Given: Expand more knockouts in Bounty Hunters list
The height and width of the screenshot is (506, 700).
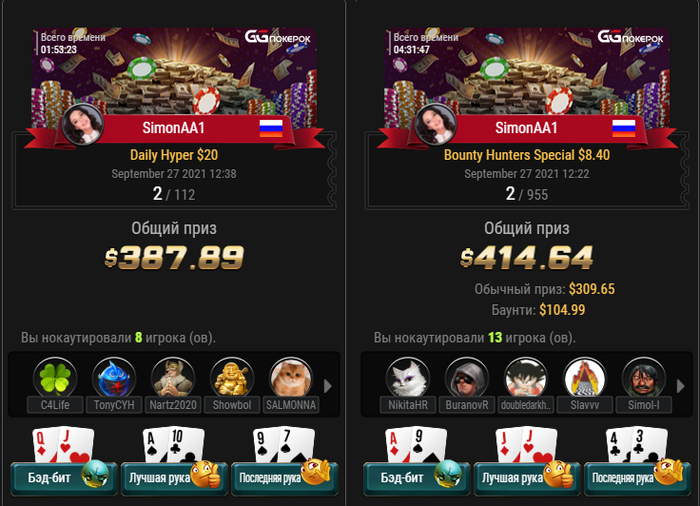Looking at the screenshot, I should tap(680, 386).
